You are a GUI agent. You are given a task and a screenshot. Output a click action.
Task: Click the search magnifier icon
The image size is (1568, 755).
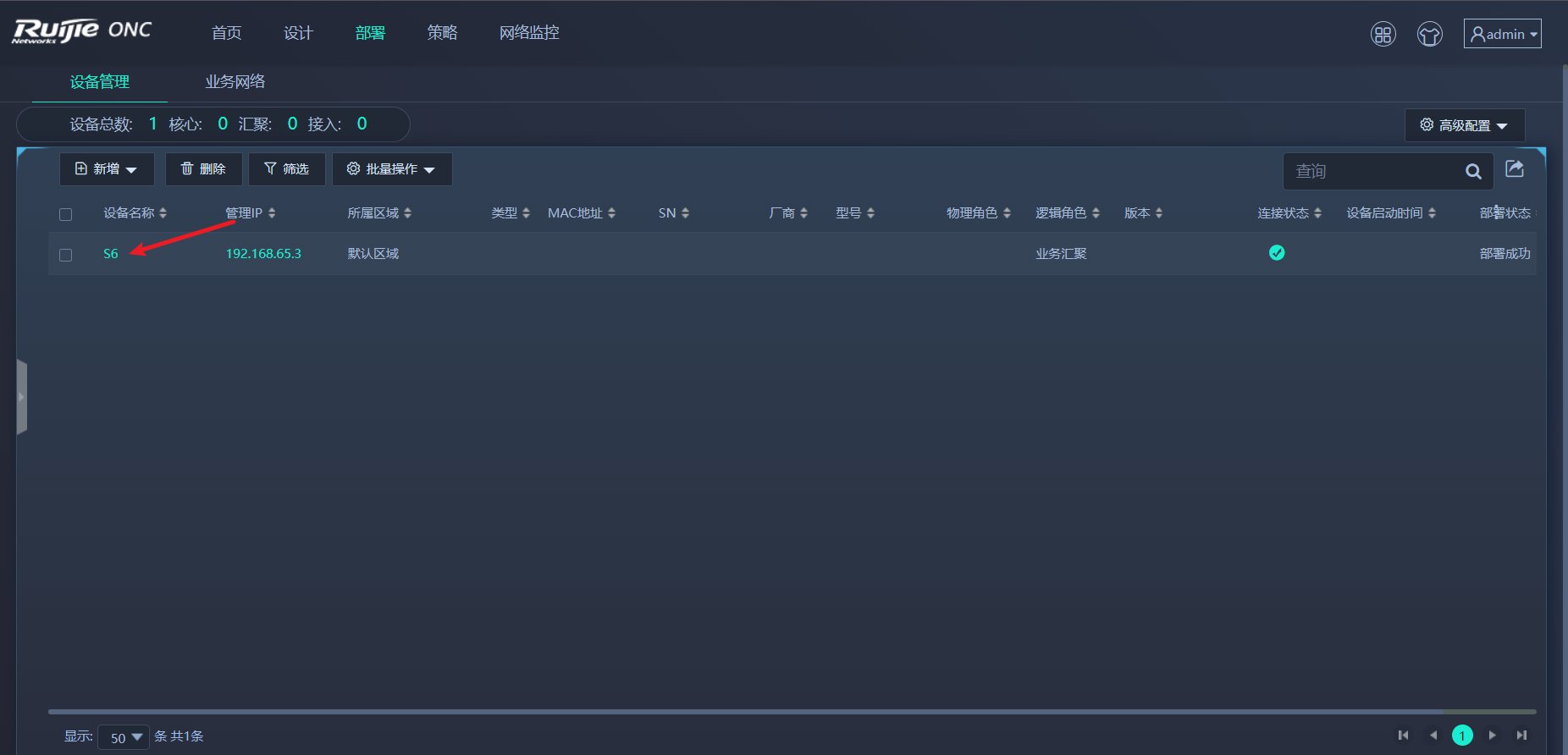pos(1473,171)
